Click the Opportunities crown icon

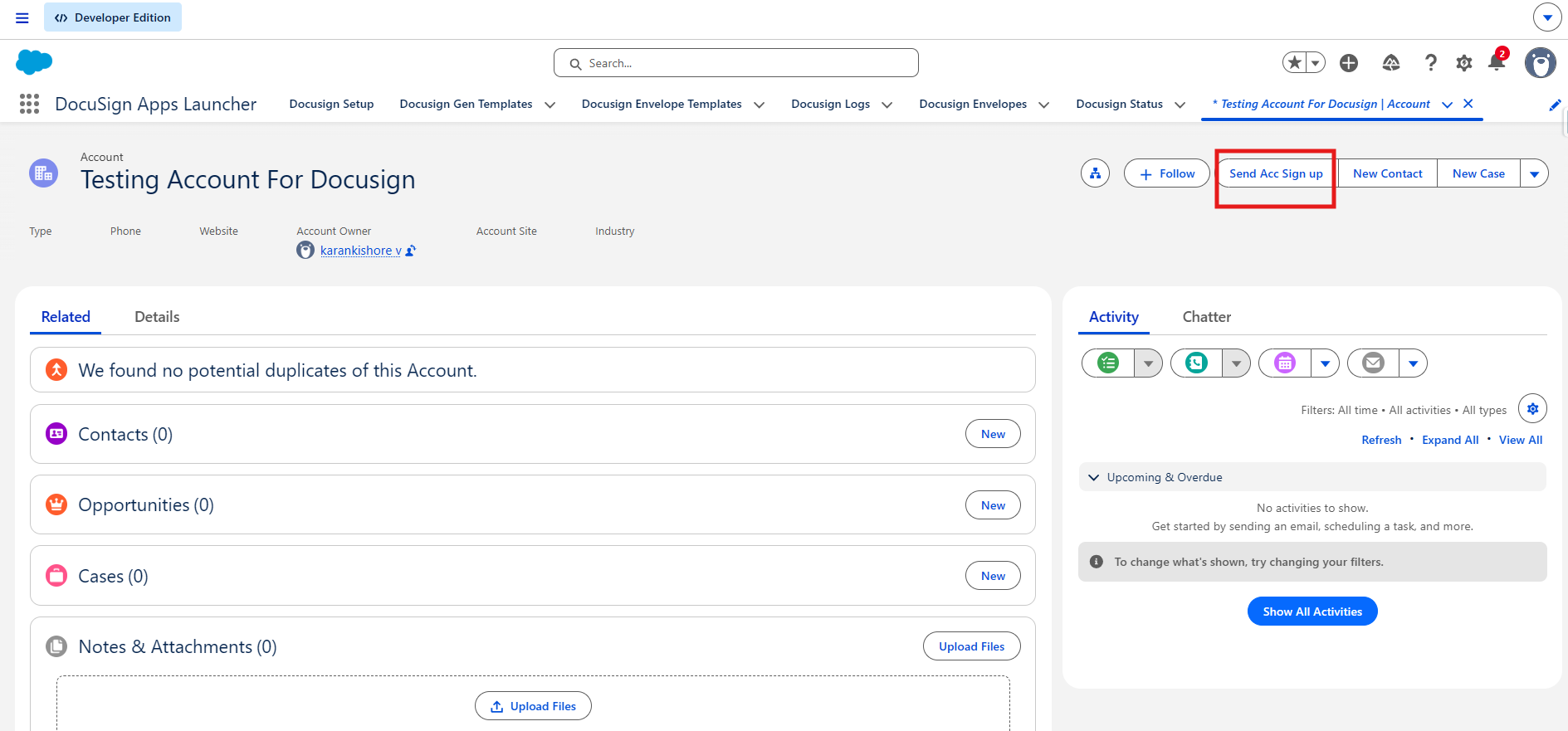point(56,504)
